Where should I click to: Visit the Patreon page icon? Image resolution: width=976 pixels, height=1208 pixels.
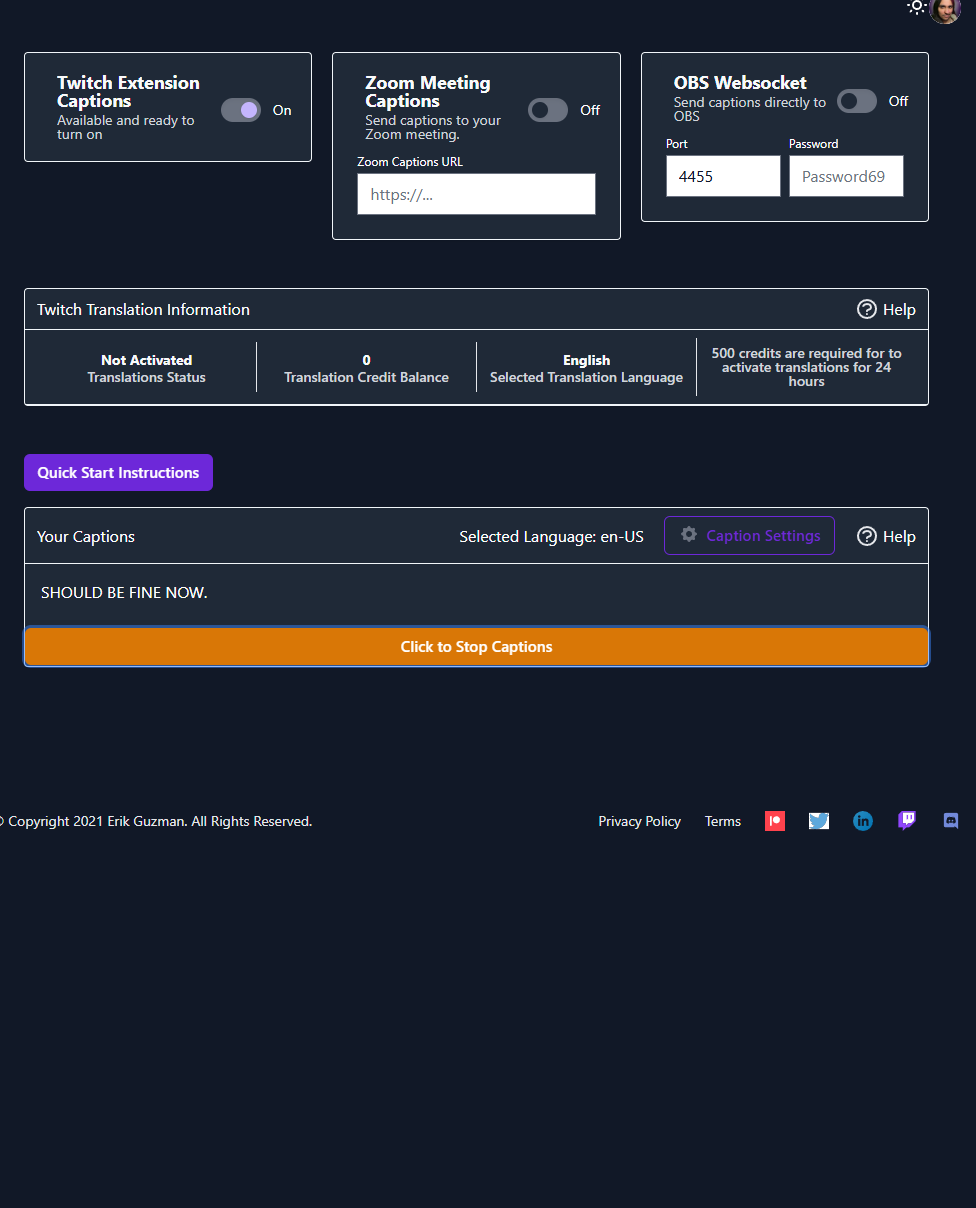(x=775, y=821)
